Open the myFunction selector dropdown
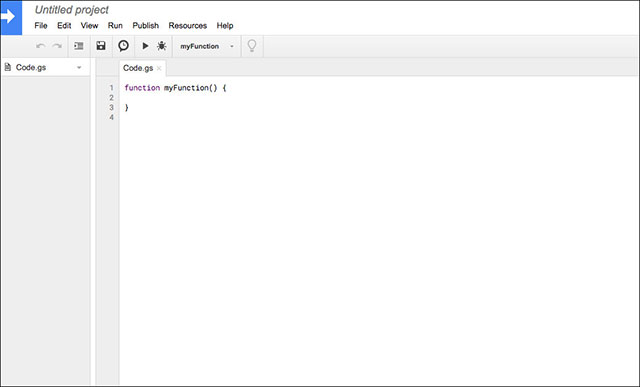Screen dimensions: 640x387 point(207,46)
